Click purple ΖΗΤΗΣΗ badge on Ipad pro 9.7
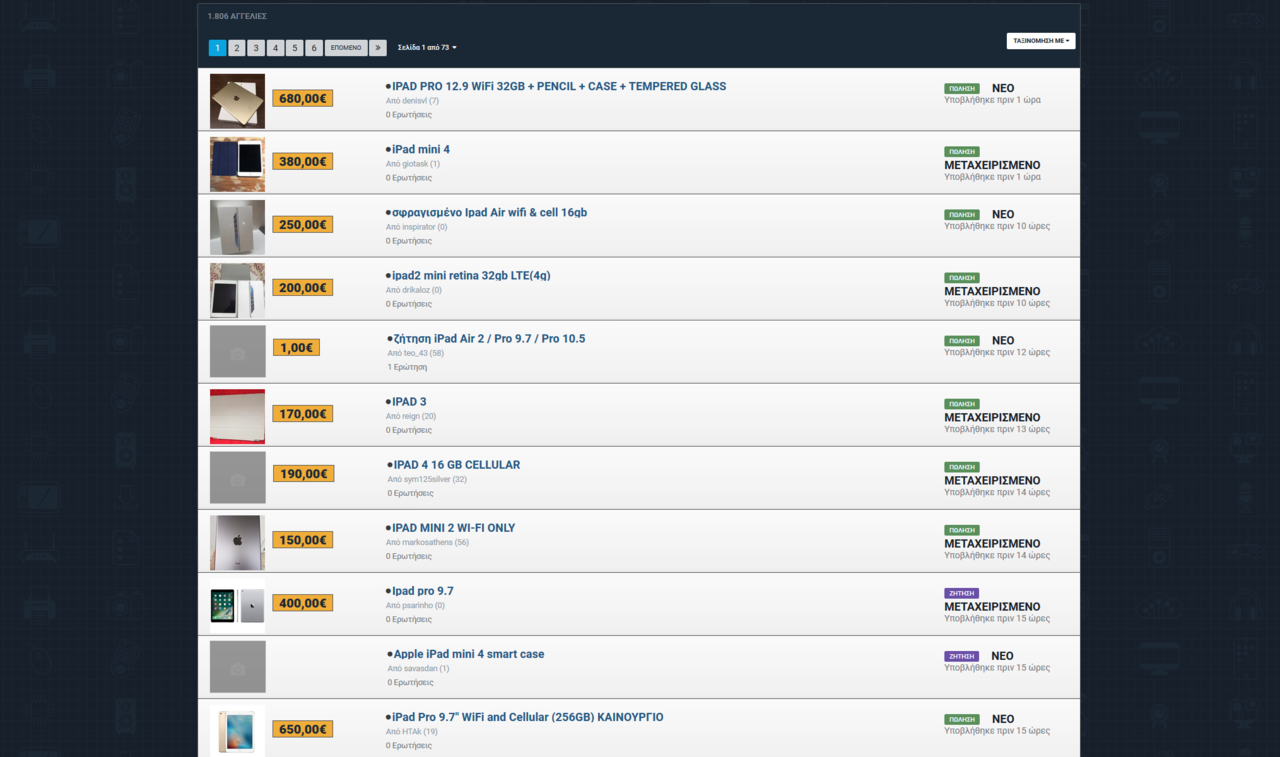This screenshot has height=757, width=1280. click(962, 593)
